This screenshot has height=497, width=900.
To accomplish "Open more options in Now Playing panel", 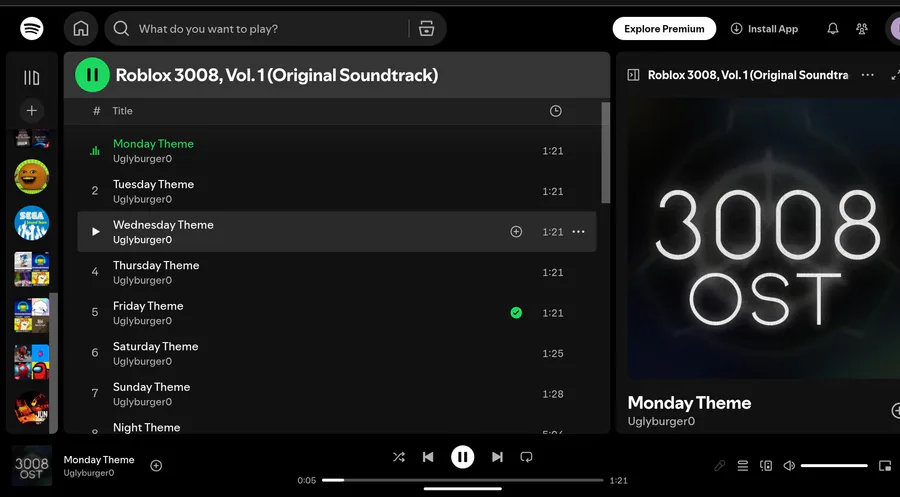I will [x=867, y=75].
